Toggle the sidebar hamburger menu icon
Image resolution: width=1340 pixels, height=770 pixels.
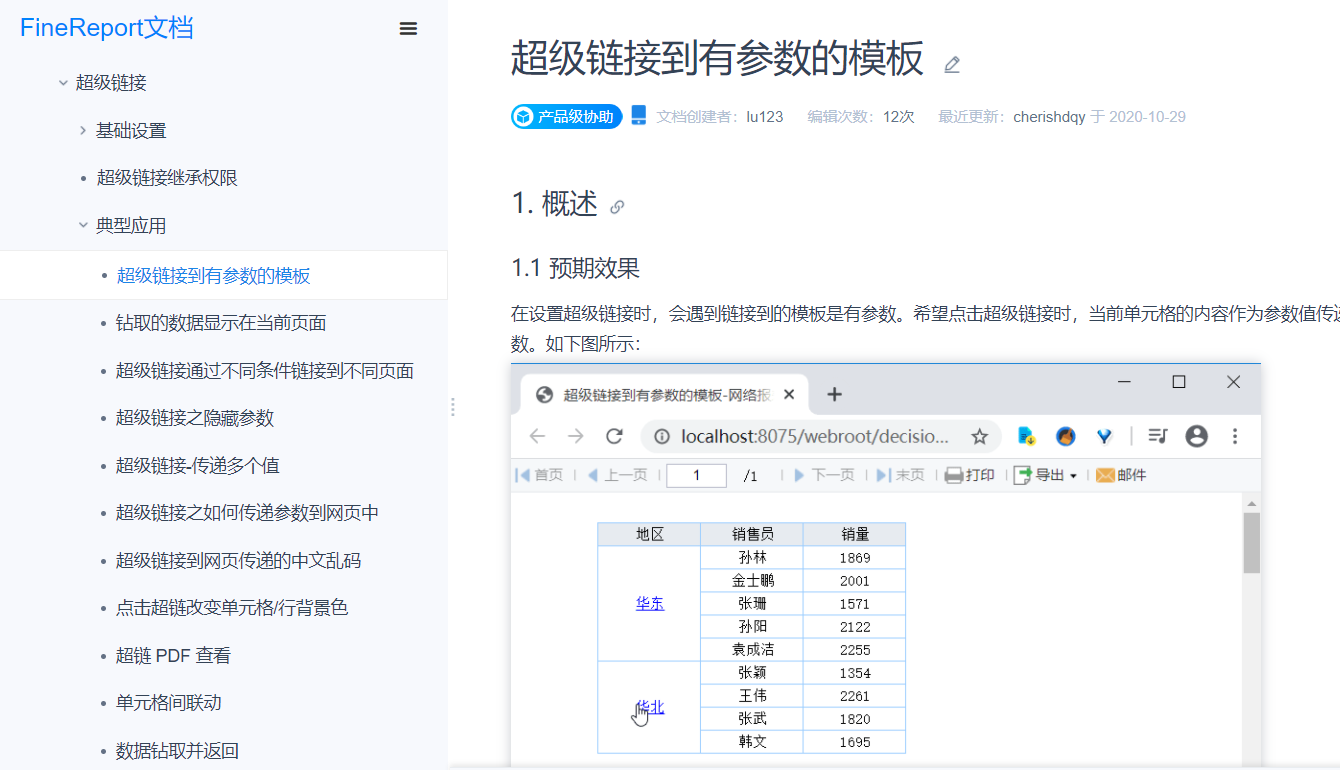point(408,29)
